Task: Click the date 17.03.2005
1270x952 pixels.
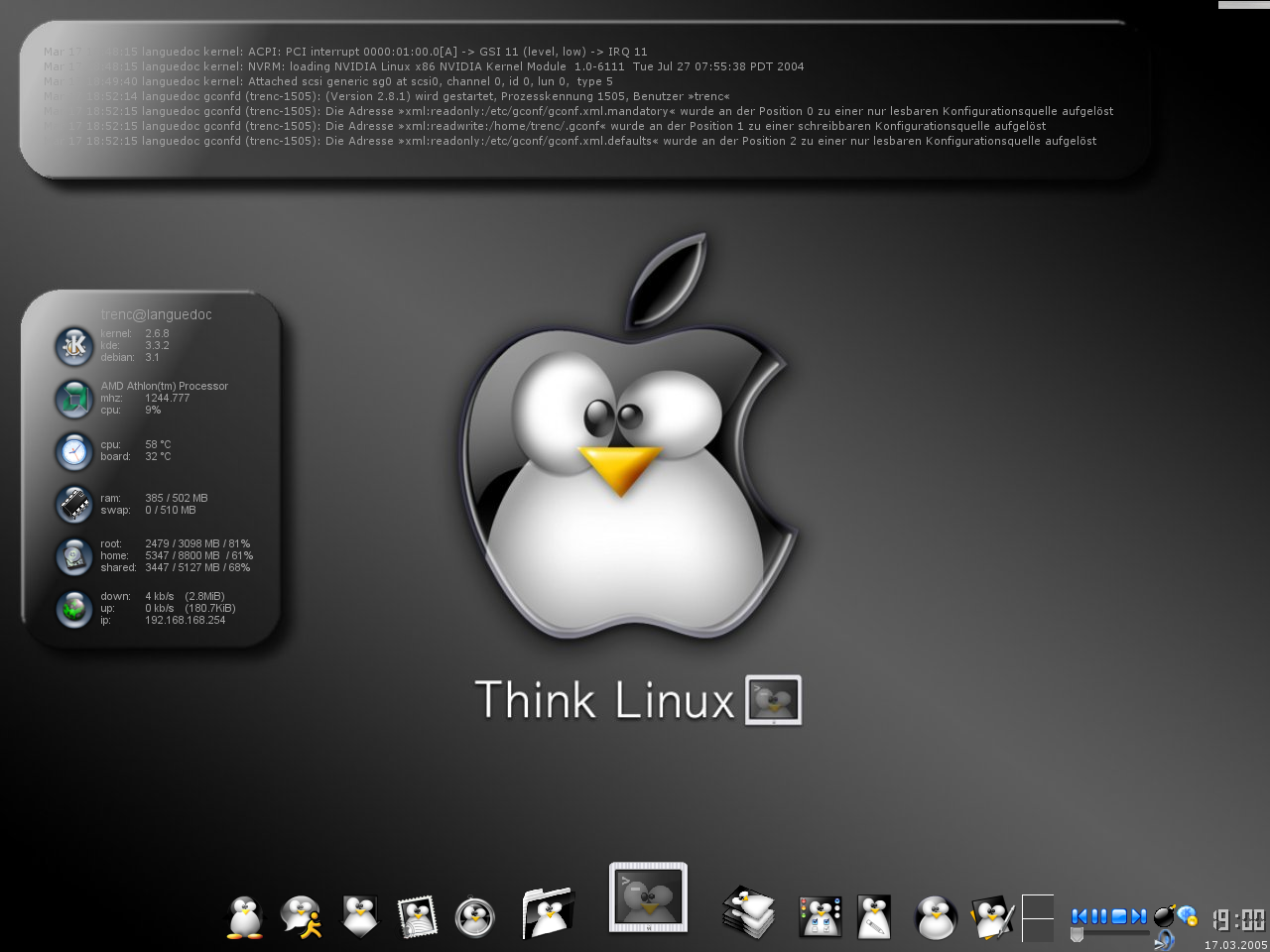Action: click(x=1236, y=945)
